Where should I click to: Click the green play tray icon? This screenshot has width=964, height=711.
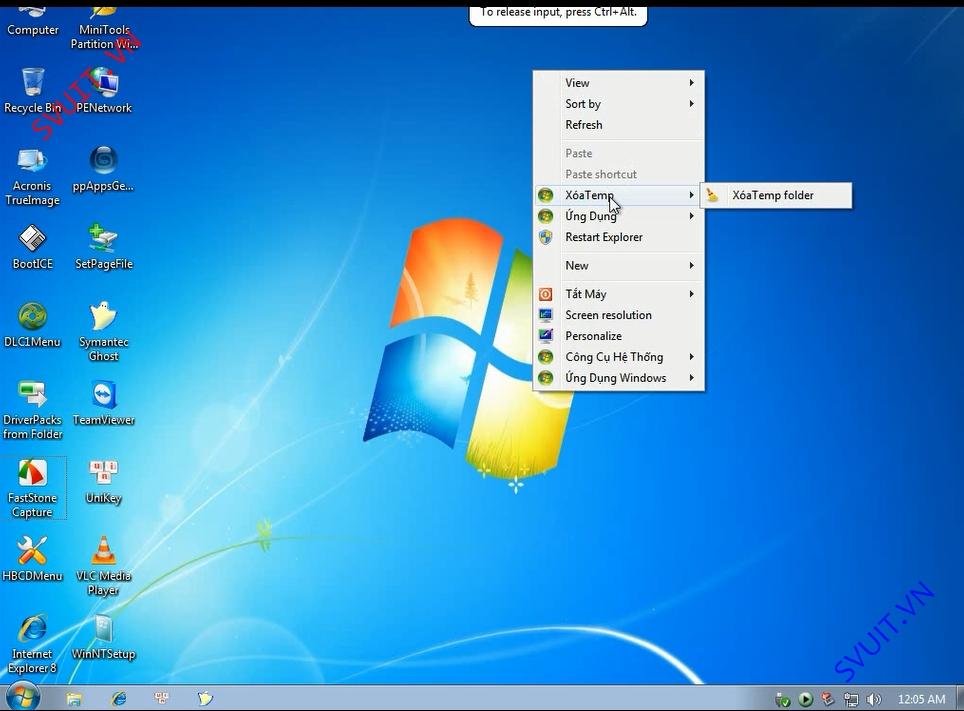click(x=805, y=699)
